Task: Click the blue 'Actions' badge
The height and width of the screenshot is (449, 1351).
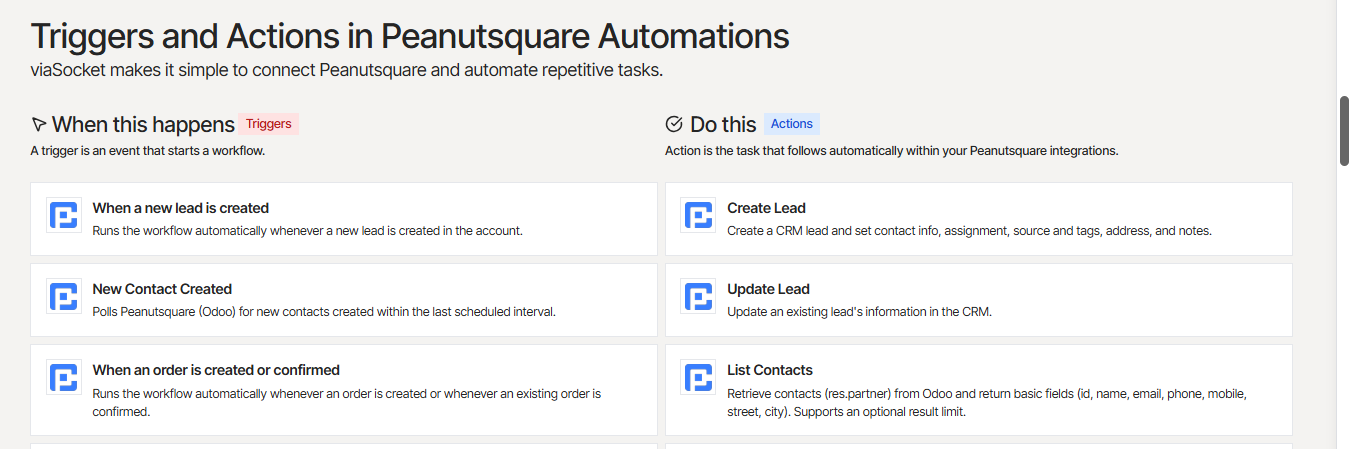Action: 792,124
